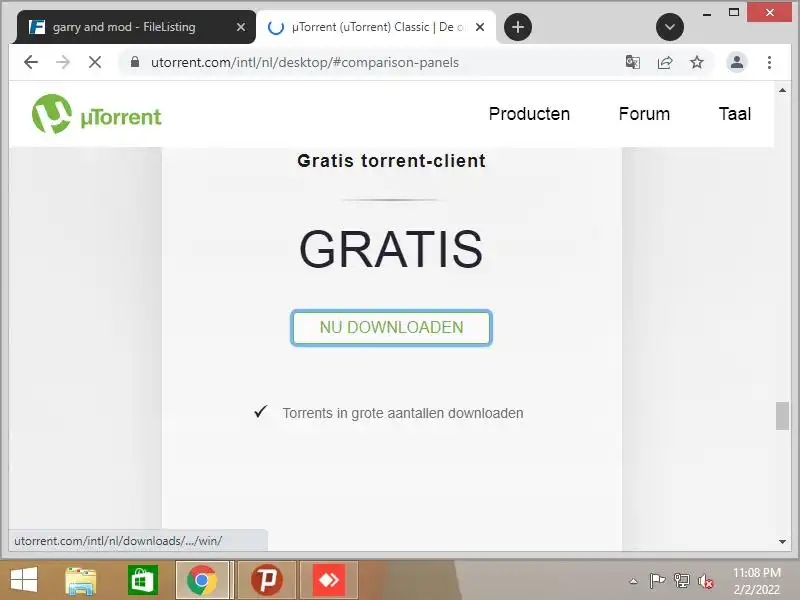Open the user profile icon
The image size is (800, 600).
point(737,62)
